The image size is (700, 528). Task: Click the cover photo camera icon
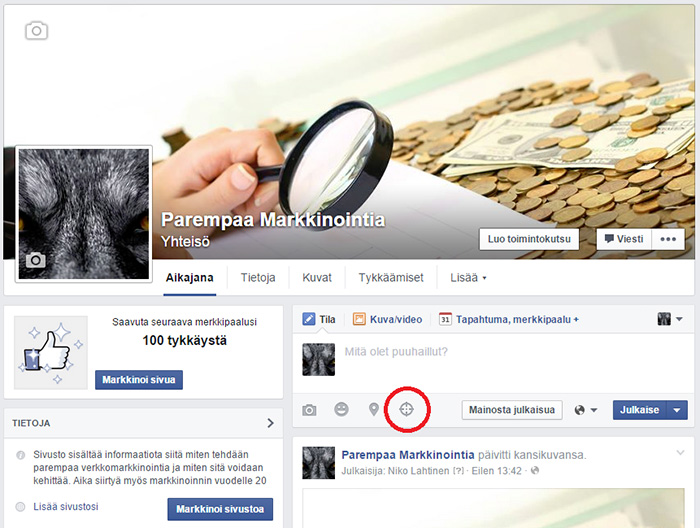coord(36,31)
